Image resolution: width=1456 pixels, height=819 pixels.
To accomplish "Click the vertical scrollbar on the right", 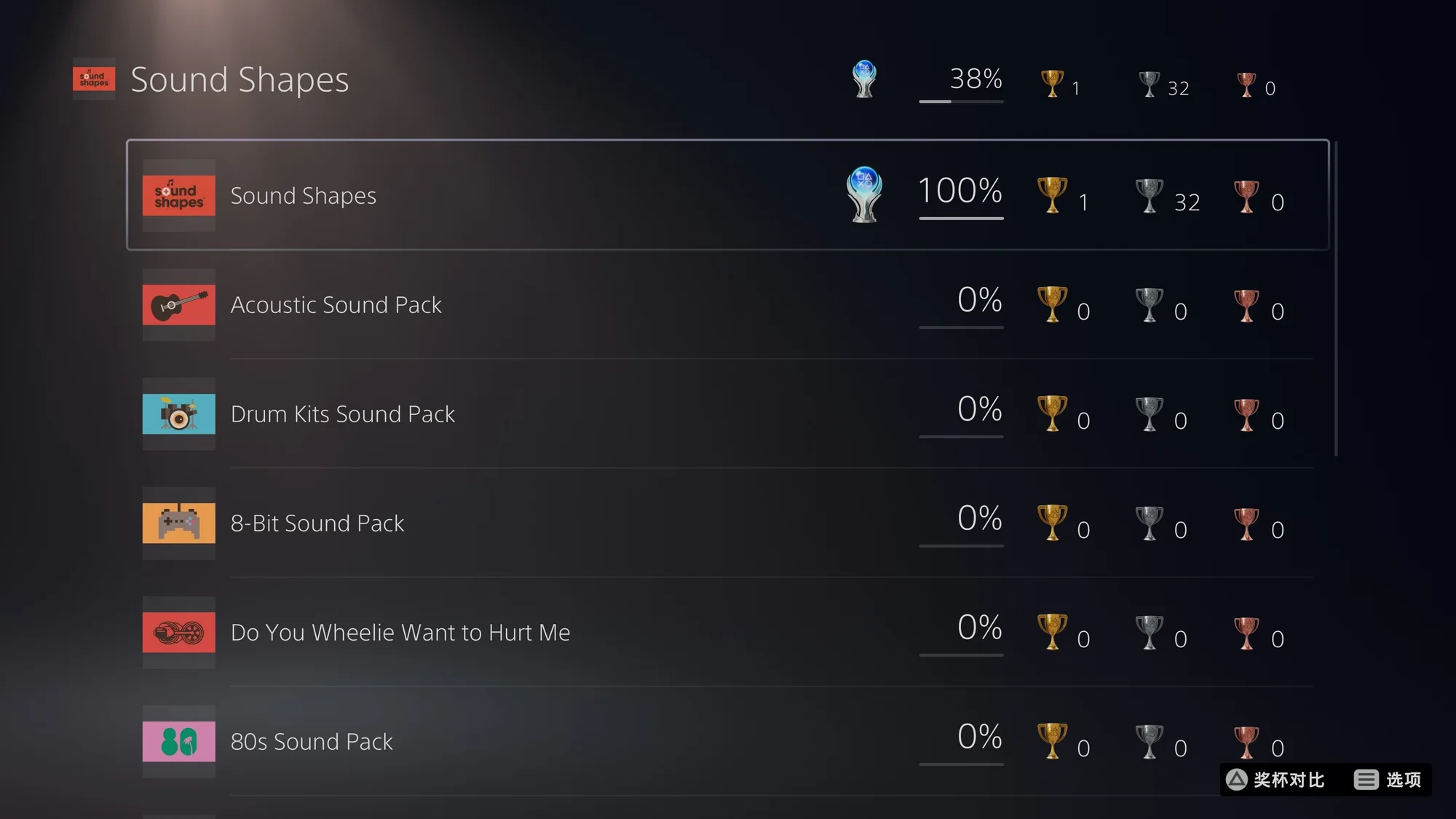I will coord(1335,298).
